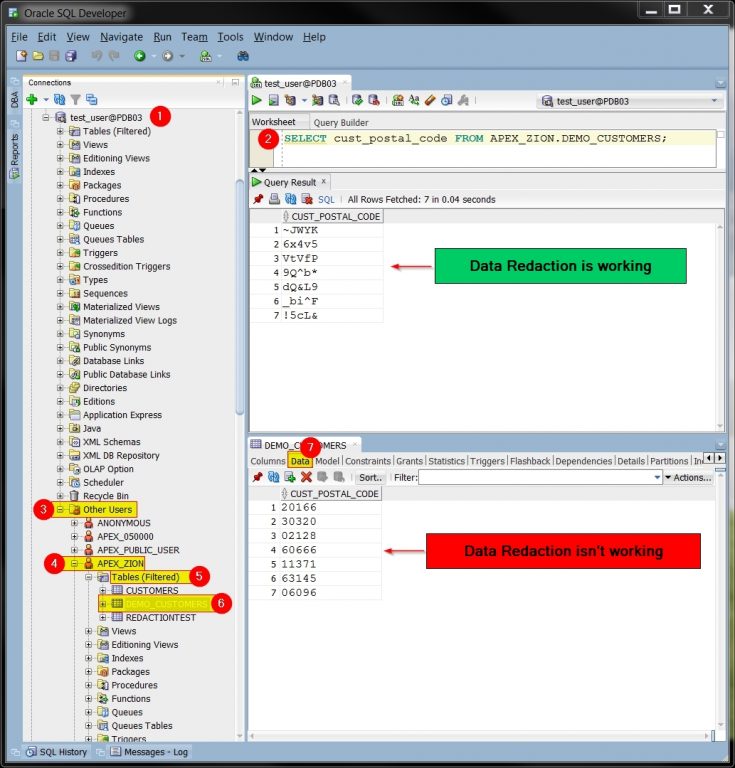Viewport: 735px width, 768px height.
Task: Collapse the test_user@PDB03 connection node
Action: 46,118
